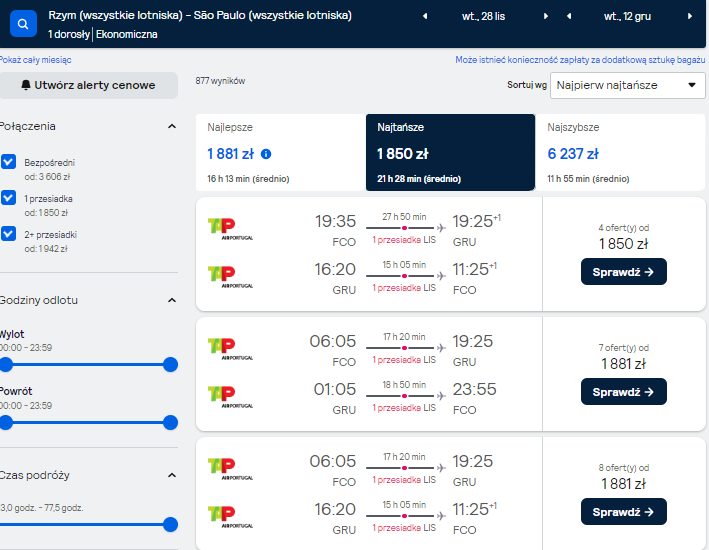The height and width of the screenshot is (550, 709).
Task: Go to next return date after wt., 12 gru
Action: (x=690, y=16)
